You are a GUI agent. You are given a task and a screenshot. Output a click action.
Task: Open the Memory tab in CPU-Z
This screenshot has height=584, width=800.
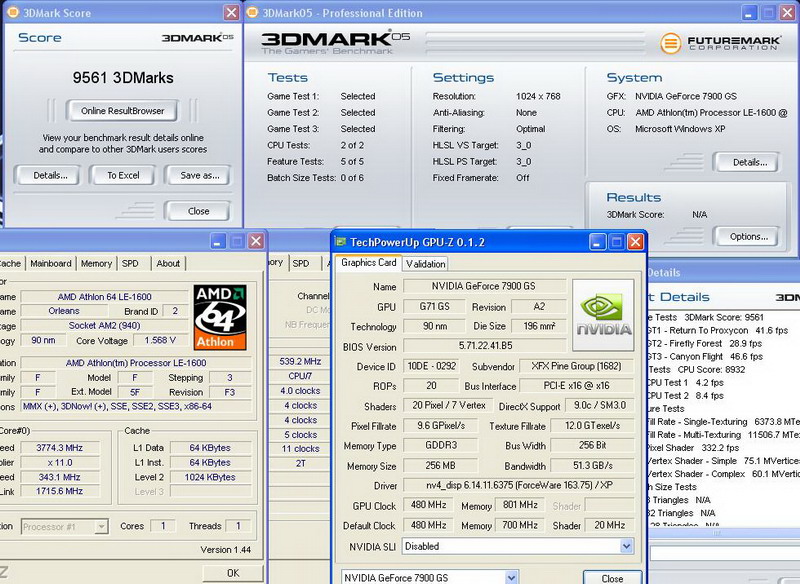point(96,264)
